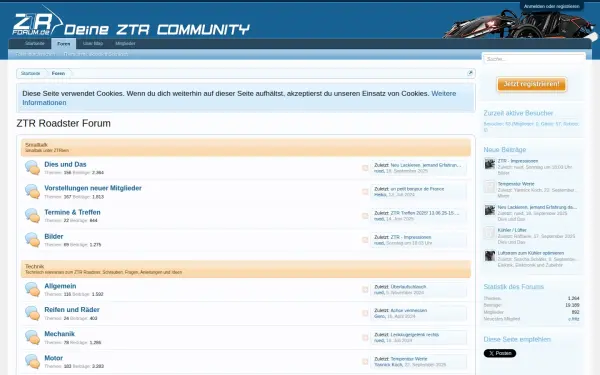Click the X Posten share button
Image resolution: width=600 pixels, height=375 pixels.
(500, 353)
